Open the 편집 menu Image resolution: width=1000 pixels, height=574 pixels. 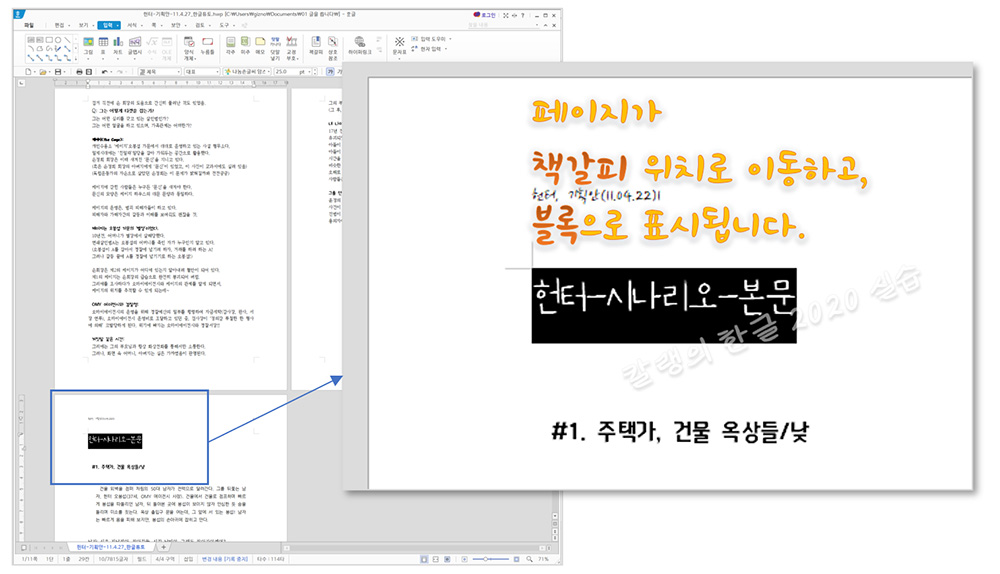[61, 26]
